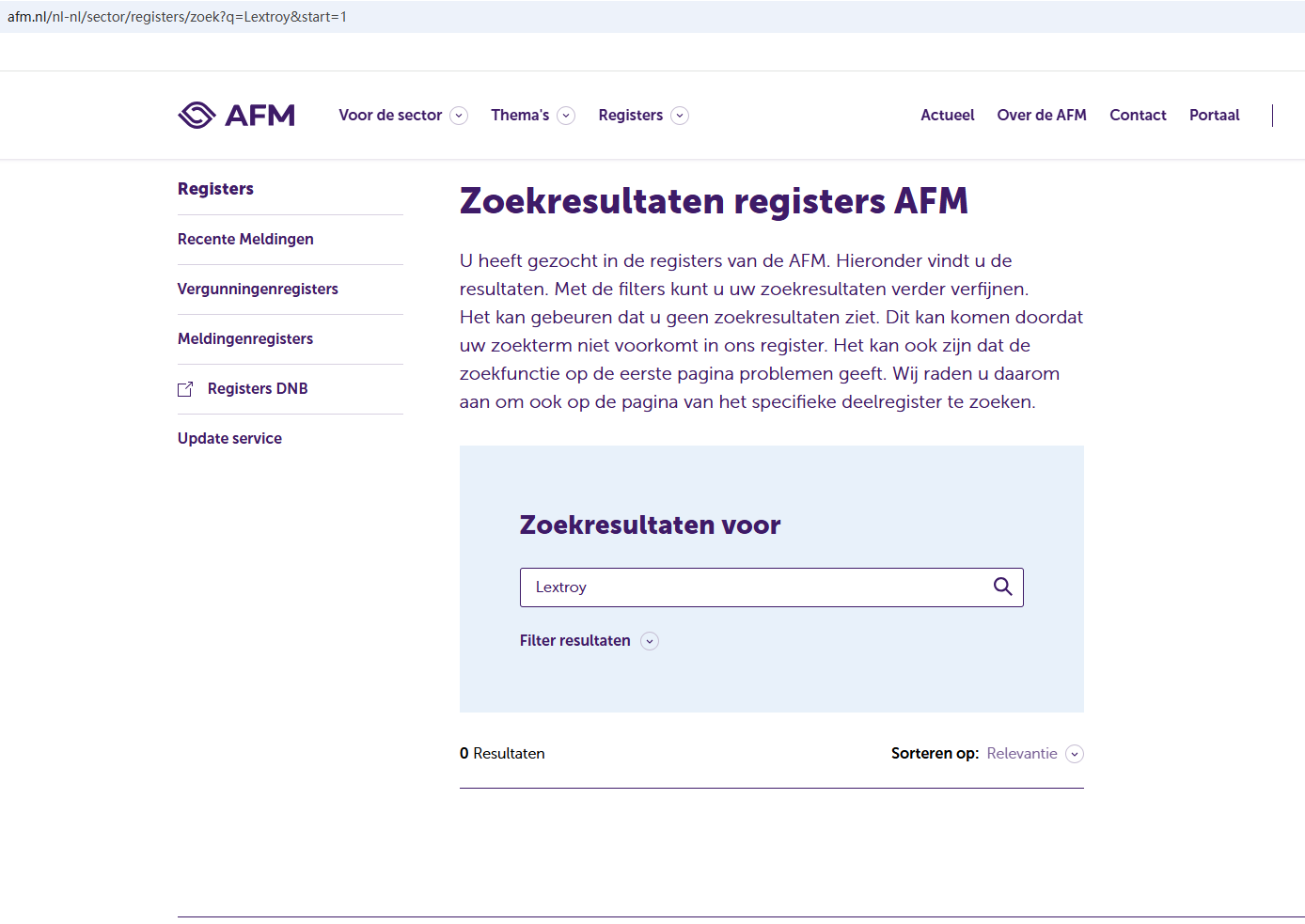The height and width of the screenshot is (924, 1305).
Task: Click the AFM logo icon
Action: tap(197, 115)
